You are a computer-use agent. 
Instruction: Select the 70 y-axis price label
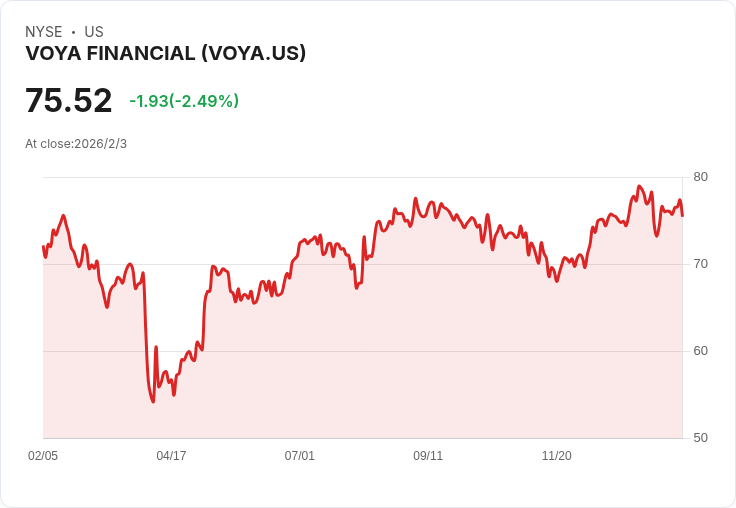point(700,264)
